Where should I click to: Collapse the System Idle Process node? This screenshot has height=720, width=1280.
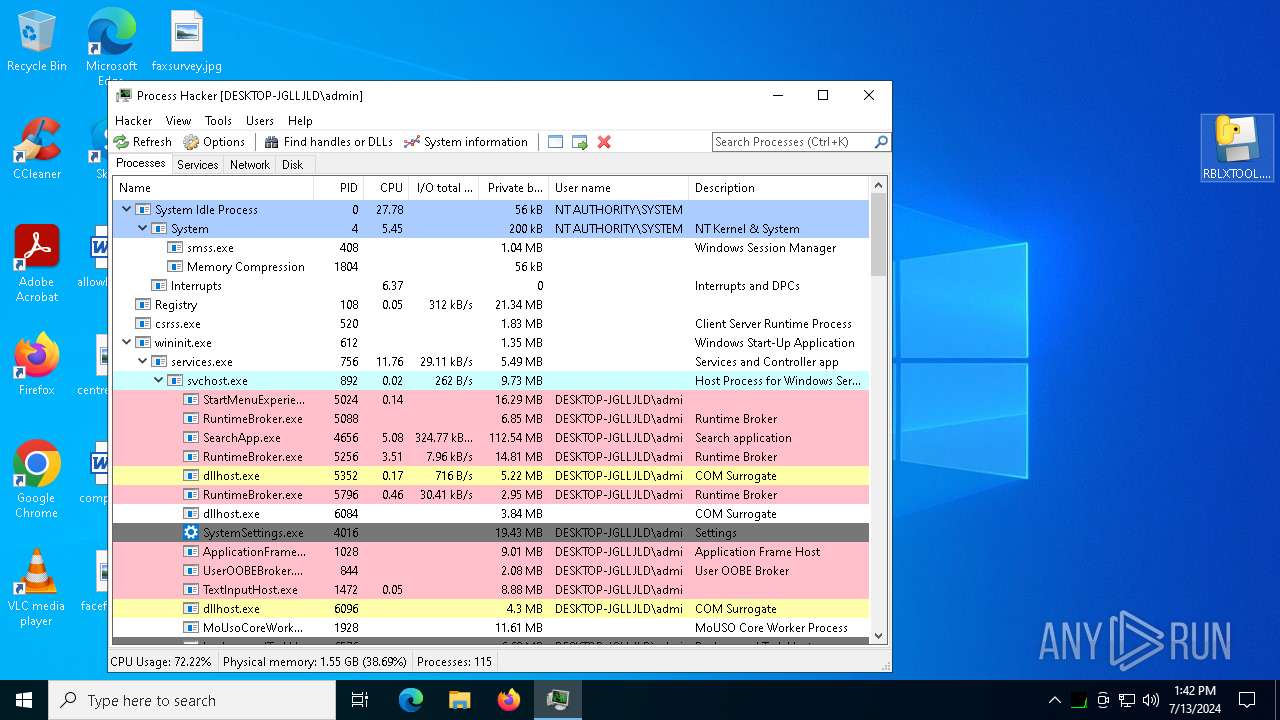[x=126, y=210]
